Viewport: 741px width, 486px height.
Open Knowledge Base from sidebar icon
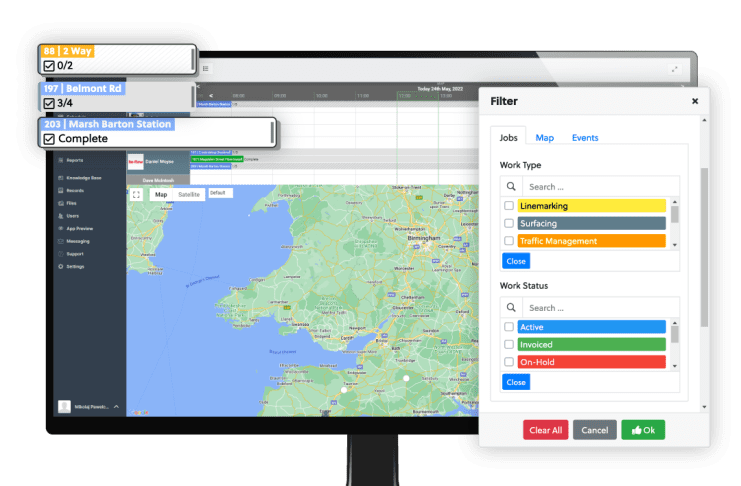click(60, 178)
